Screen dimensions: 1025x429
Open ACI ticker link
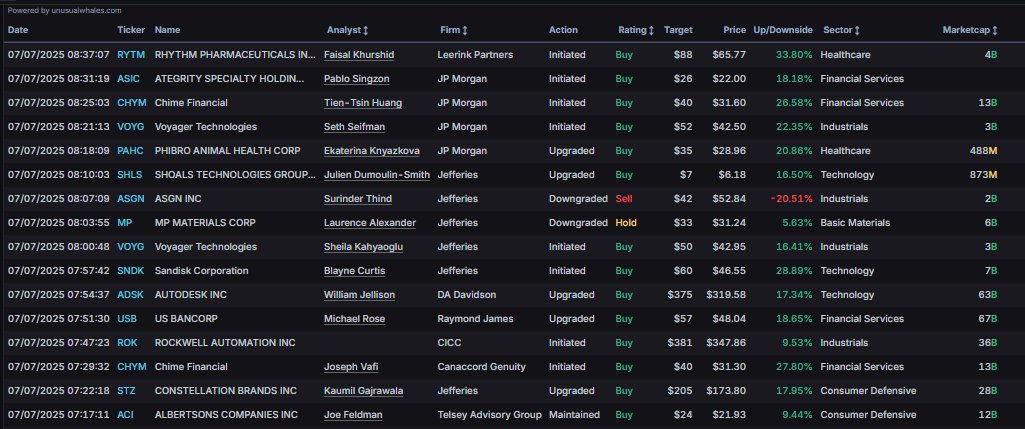coord(125,415)
